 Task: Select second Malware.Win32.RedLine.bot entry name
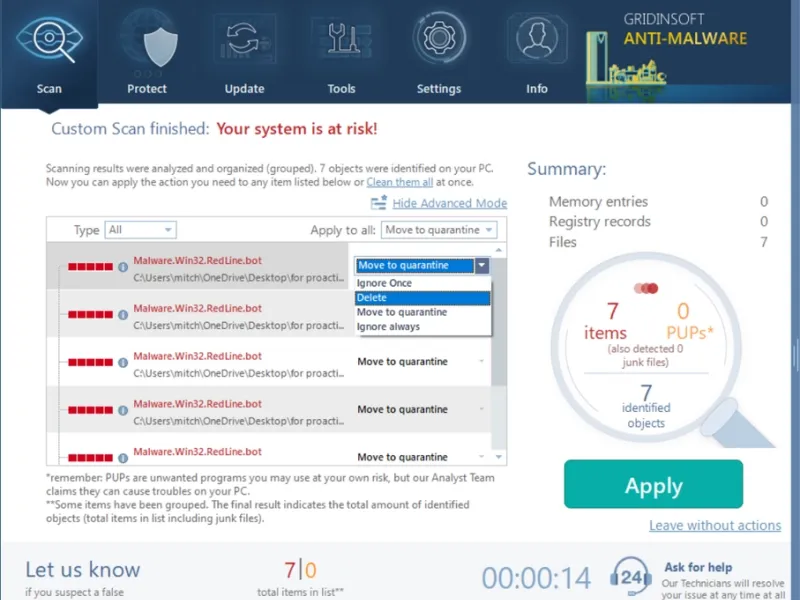pos(197,309)
